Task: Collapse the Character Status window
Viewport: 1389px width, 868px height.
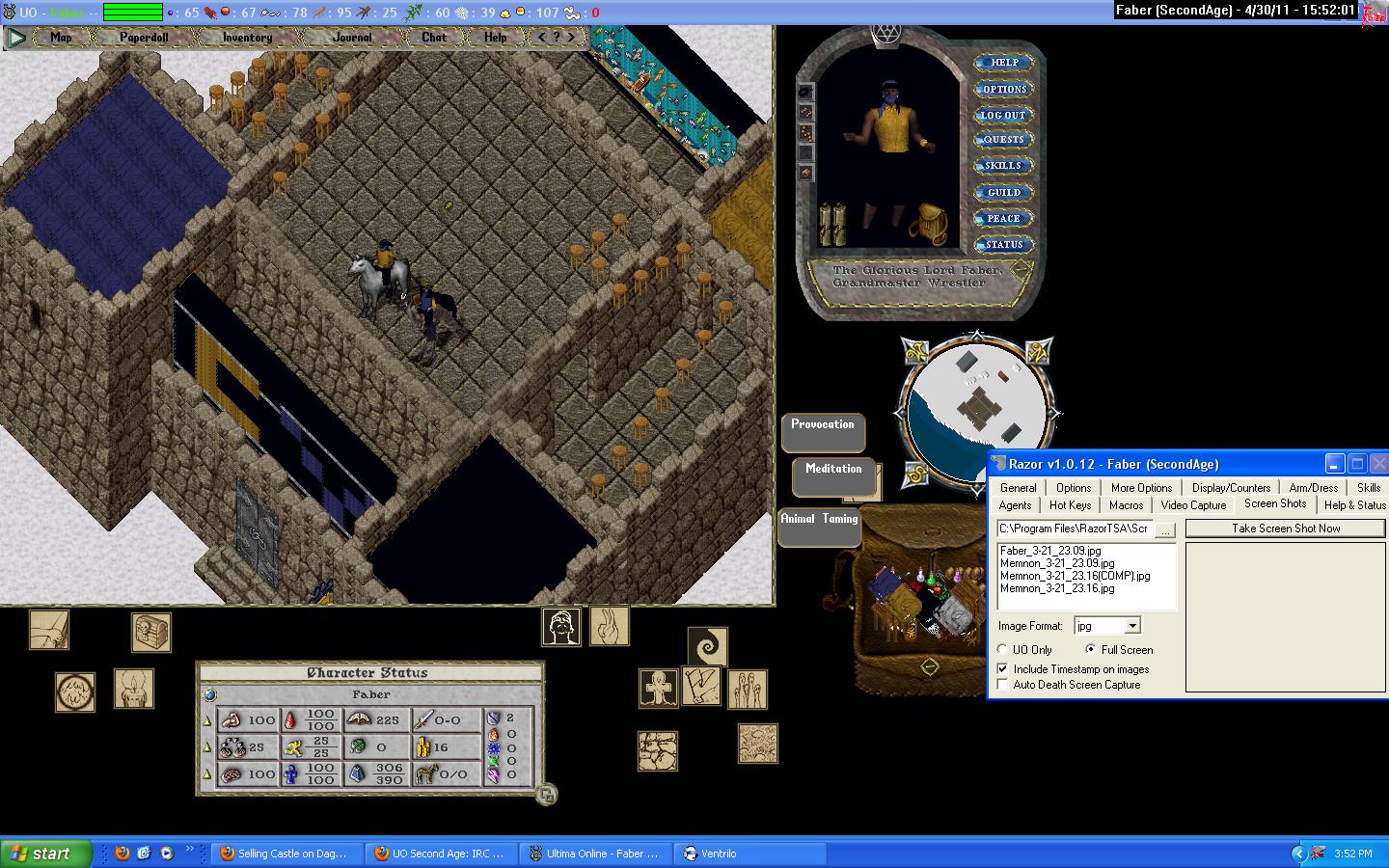Action: pyautogui.click(x=547, y=795)
